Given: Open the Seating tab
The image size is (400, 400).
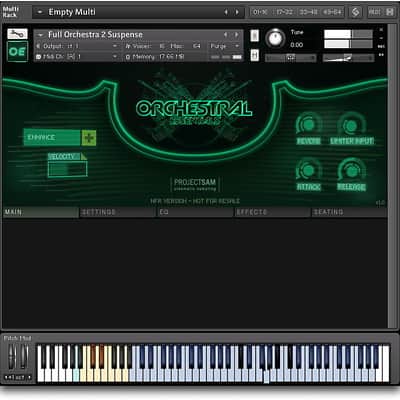Looking at the screenshot, I should [349, 212].
